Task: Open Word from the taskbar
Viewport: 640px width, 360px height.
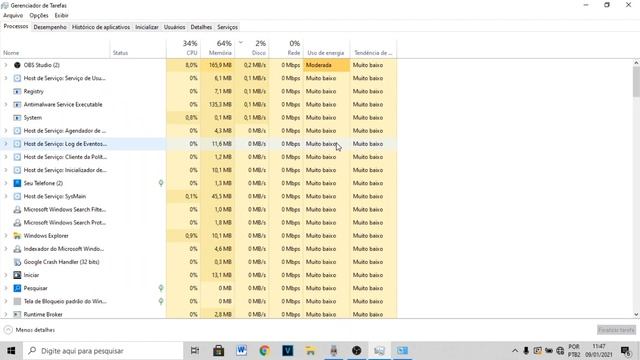Action: coord(241,351)
